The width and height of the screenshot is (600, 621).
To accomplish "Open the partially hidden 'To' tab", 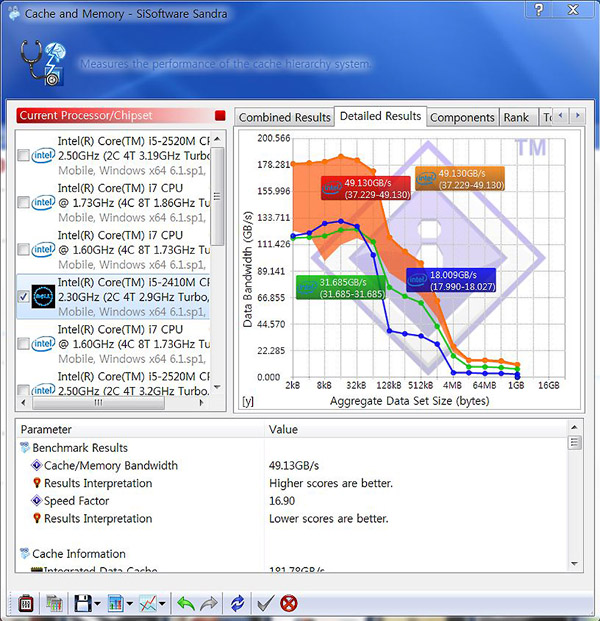I will tap(547, 118).
